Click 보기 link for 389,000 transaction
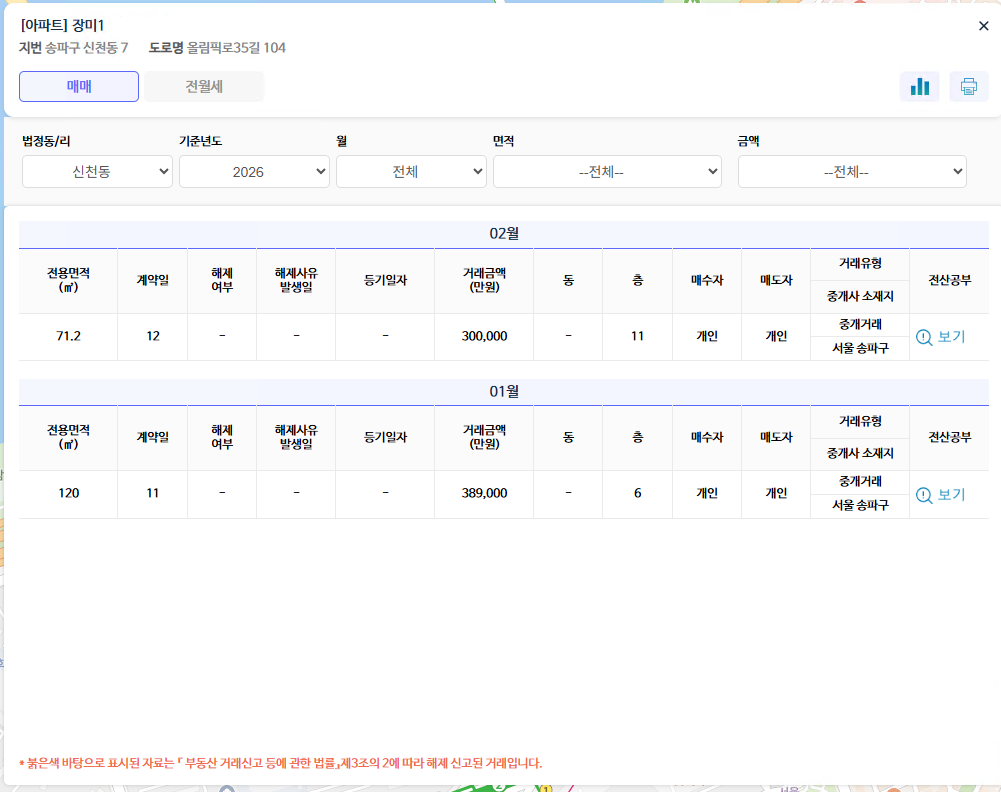The image size is (1001, 792). click(x=951, y=494)
